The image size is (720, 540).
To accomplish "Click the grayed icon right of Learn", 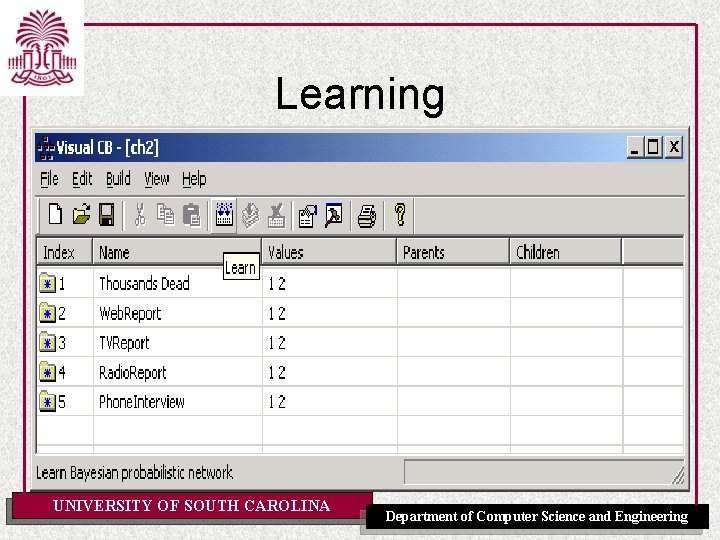I will [x=250, y=215].
